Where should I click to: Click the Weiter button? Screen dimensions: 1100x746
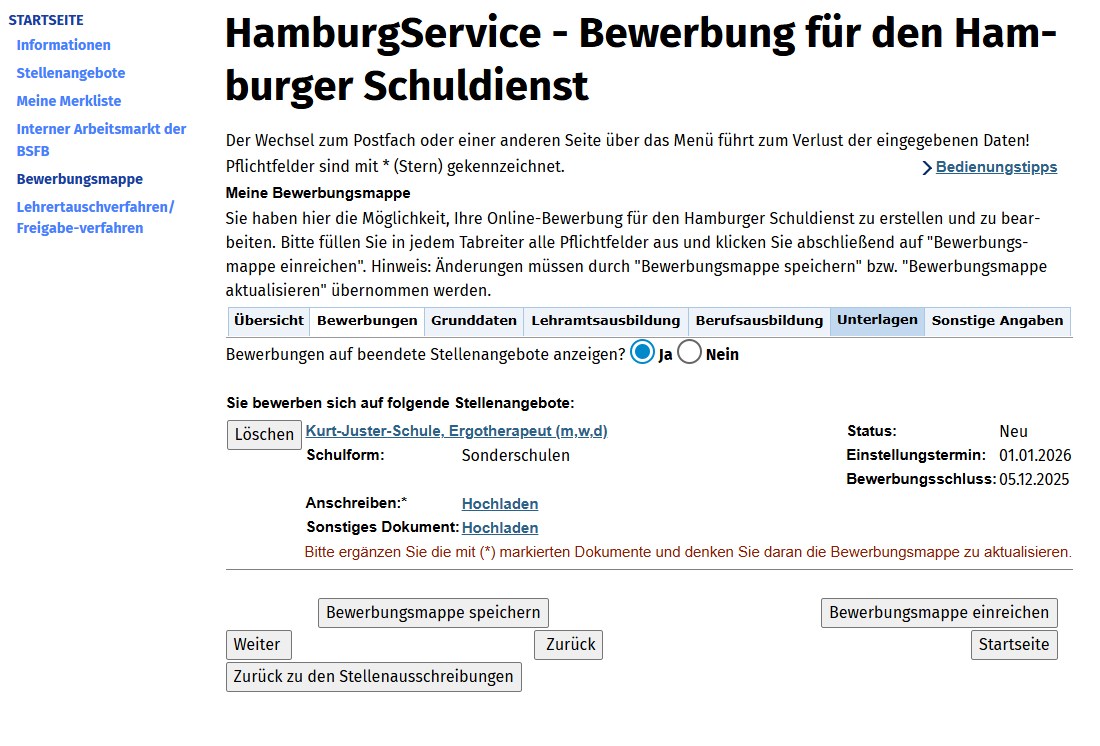click(258, 645)
